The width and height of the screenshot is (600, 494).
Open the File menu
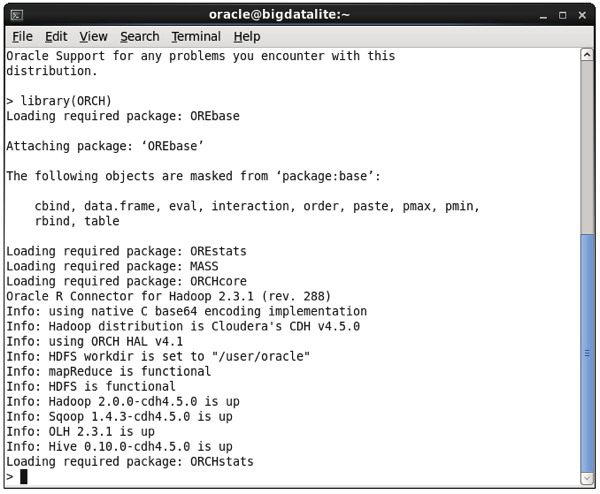(22, 37)
